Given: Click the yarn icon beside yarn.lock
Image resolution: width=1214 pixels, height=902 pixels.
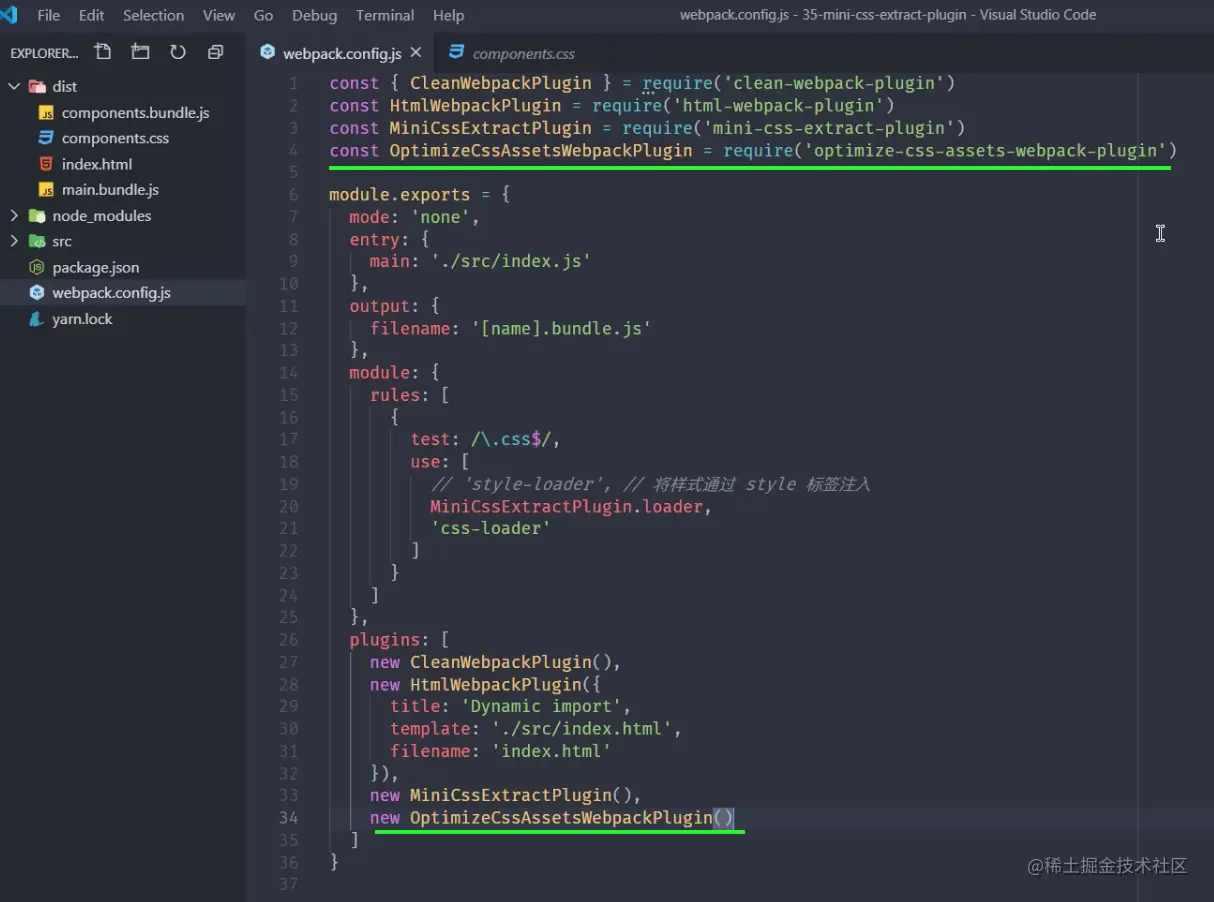Looking at the screenshot, I should pyautogui.click(x=37, y=319).
